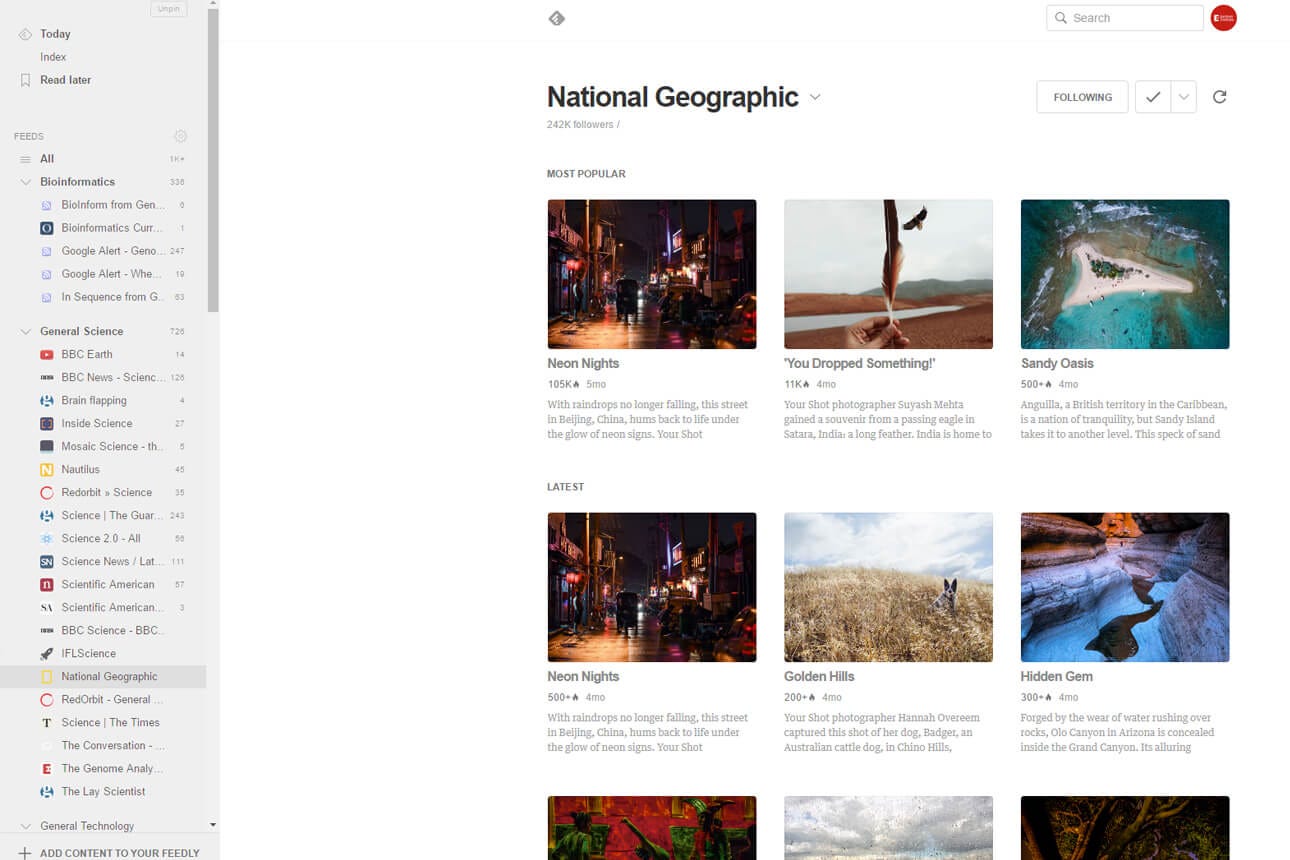
Task: Open the Hidden Gem canyon thumbnail
Action: pos(1125,587)
